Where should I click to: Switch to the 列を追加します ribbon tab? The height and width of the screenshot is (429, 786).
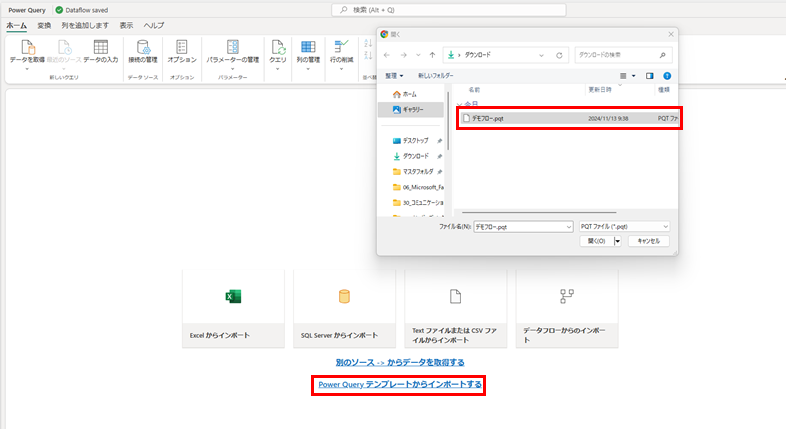click(x=85, y=26)
